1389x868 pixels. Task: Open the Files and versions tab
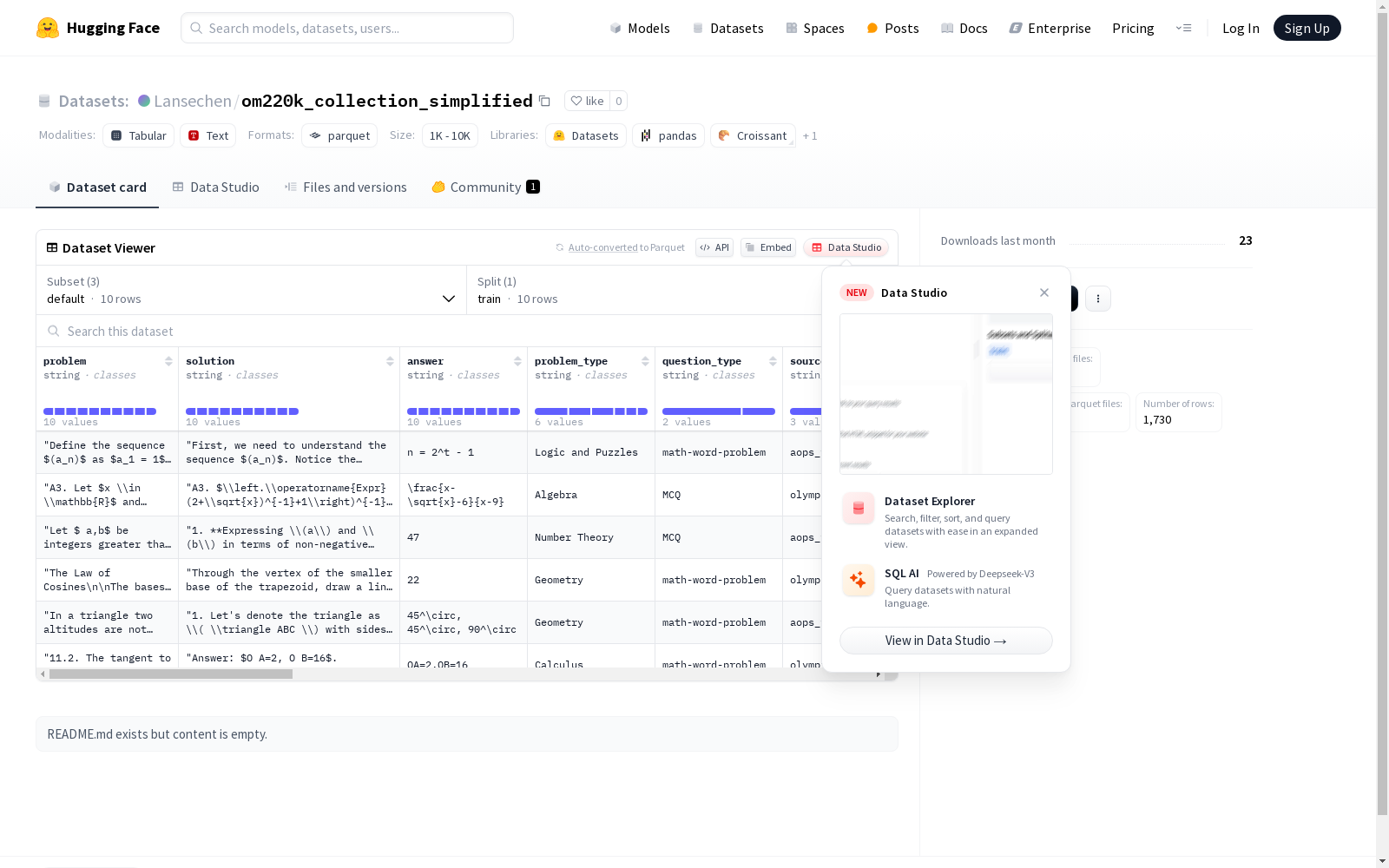click(346, 187)
